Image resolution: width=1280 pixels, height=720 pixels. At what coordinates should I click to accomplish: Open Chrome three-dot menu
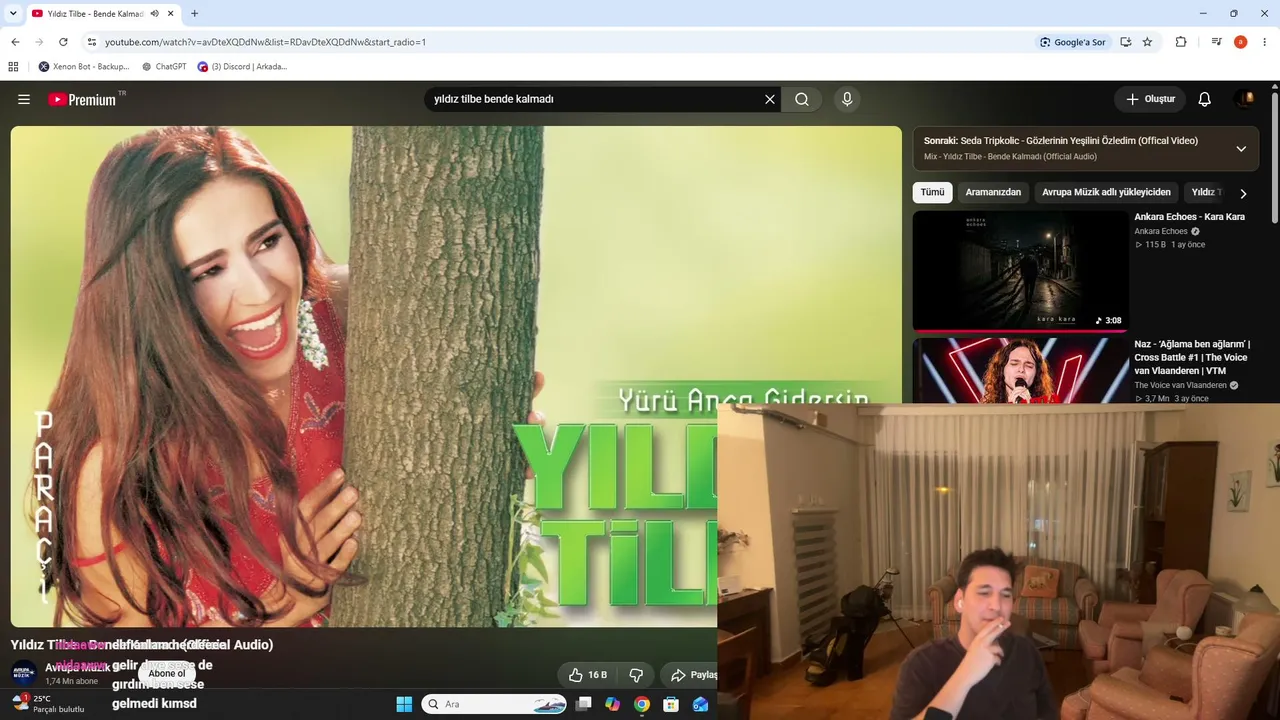(x=1265, y=42)
